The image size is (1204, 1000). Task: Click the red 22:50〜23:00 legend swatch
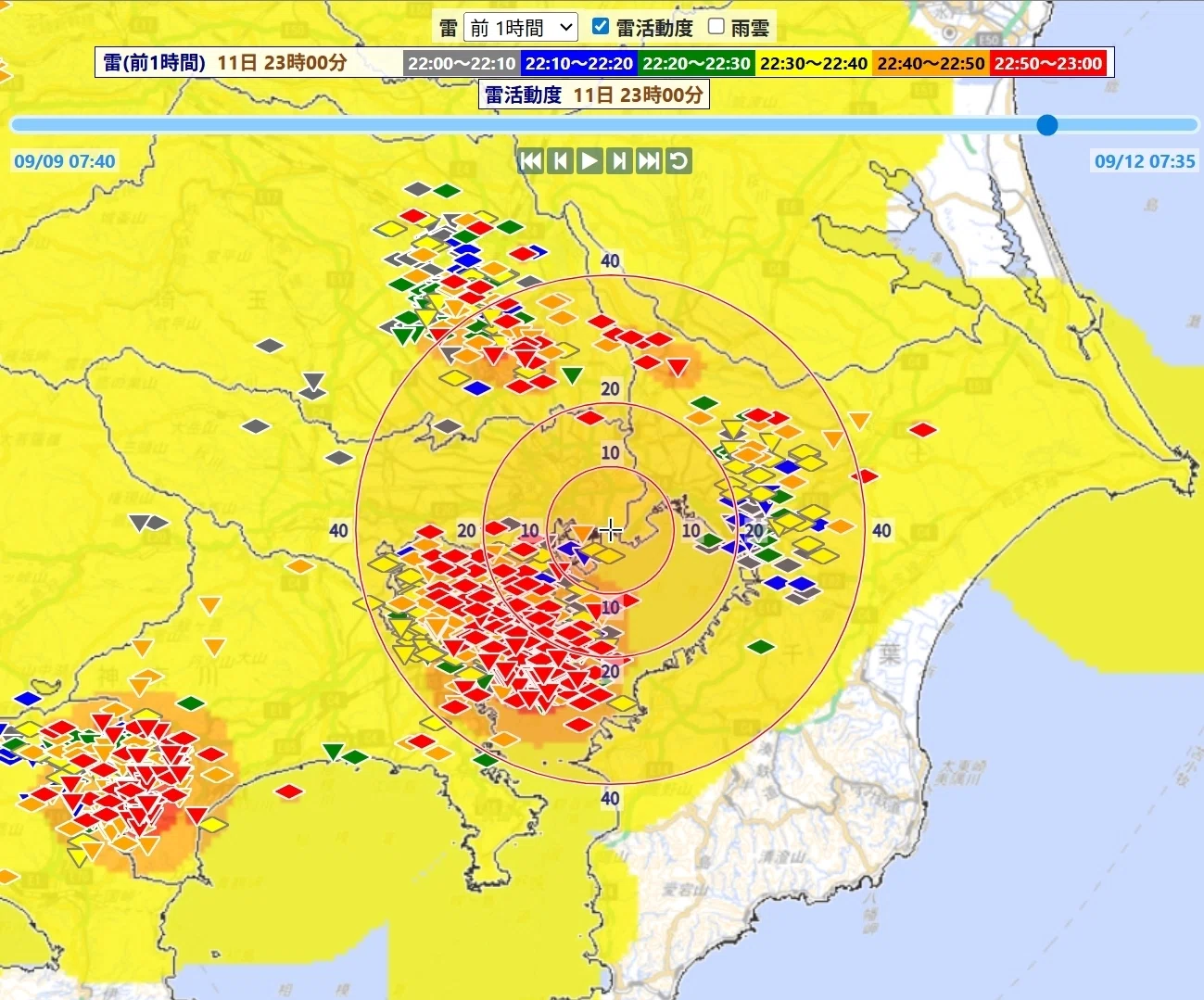1048,63
